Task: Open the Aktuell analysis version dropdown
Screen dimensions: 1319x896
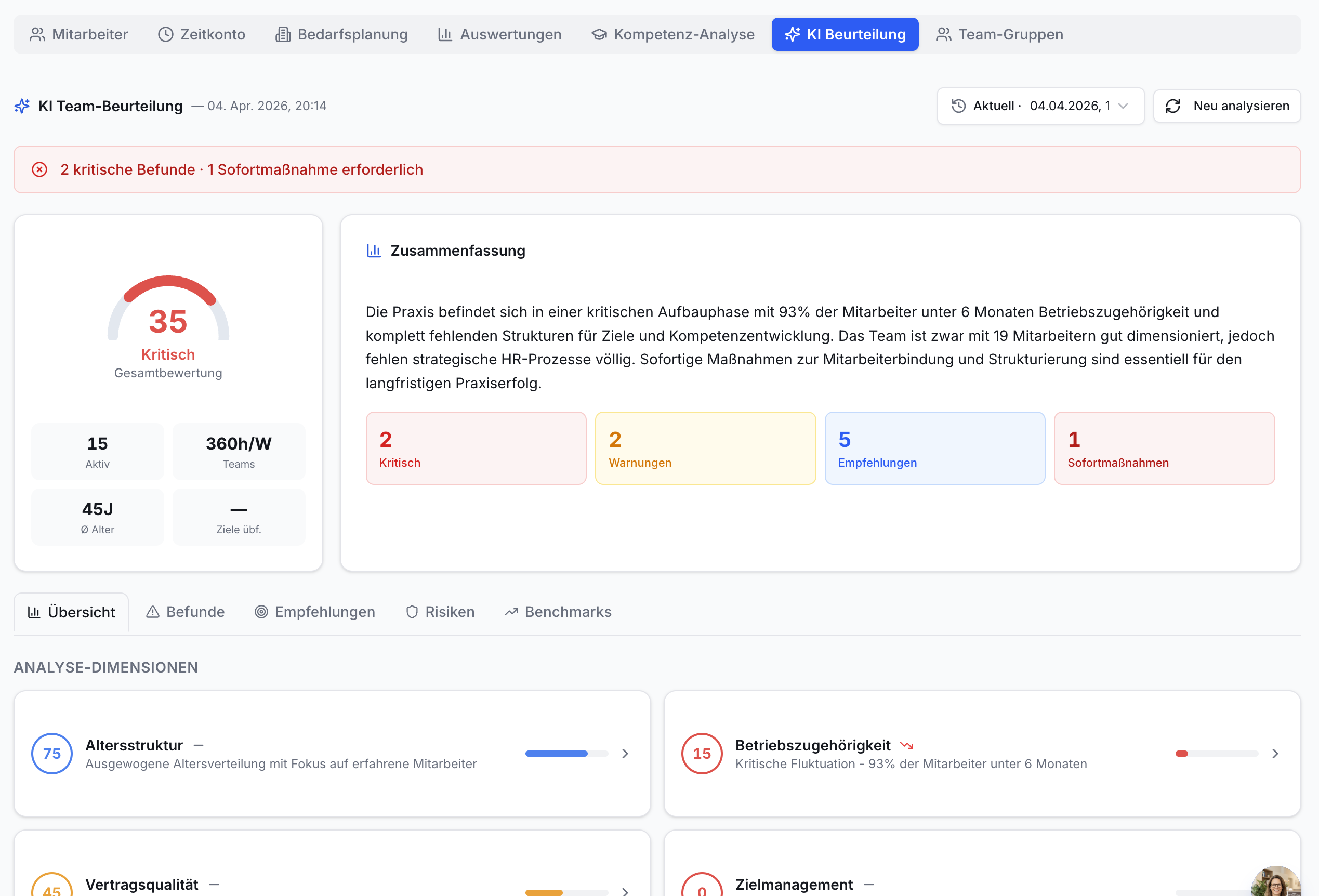Action: (x=1040, y=106)
